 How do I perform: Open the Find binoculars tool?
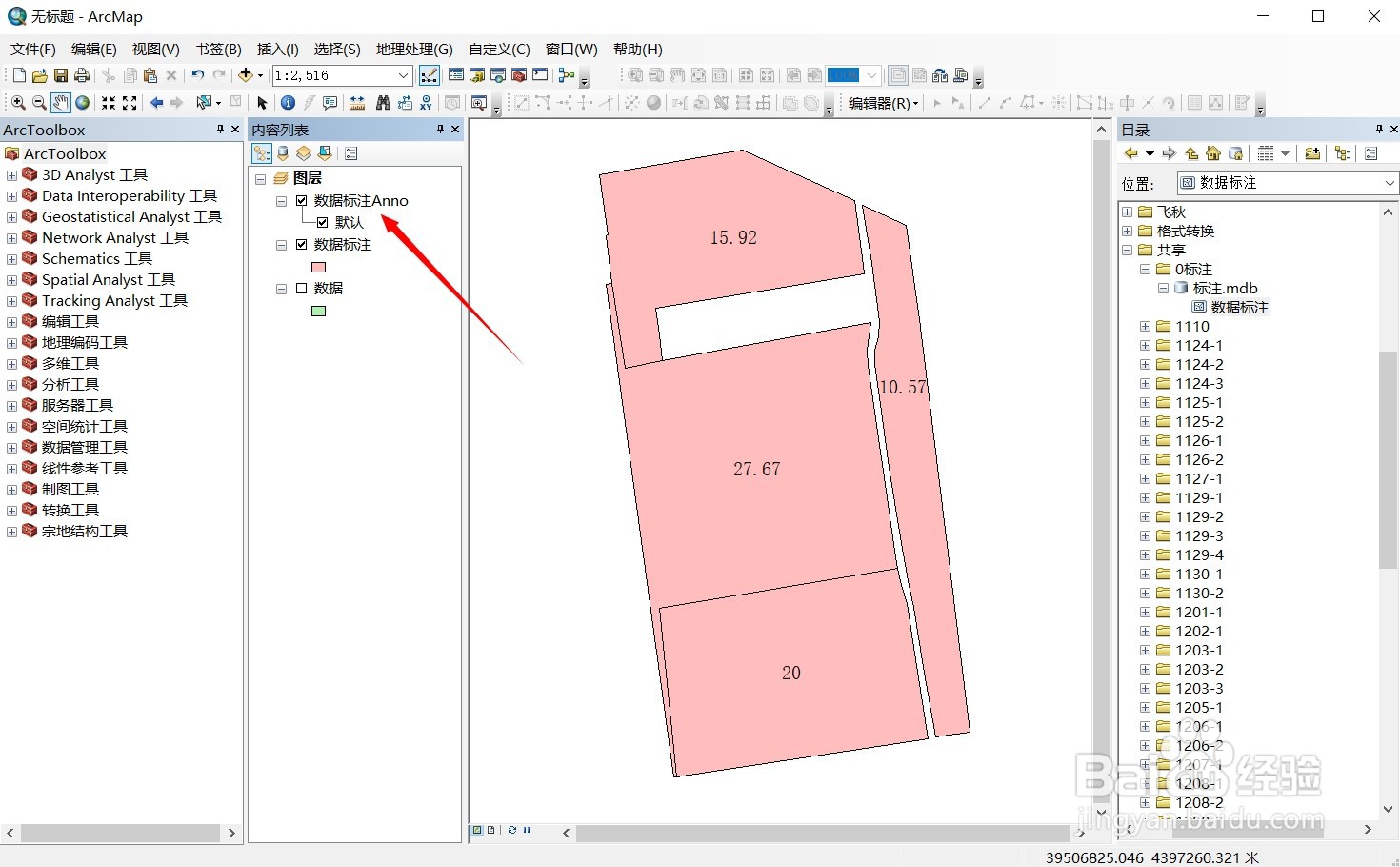coord(383,103)
